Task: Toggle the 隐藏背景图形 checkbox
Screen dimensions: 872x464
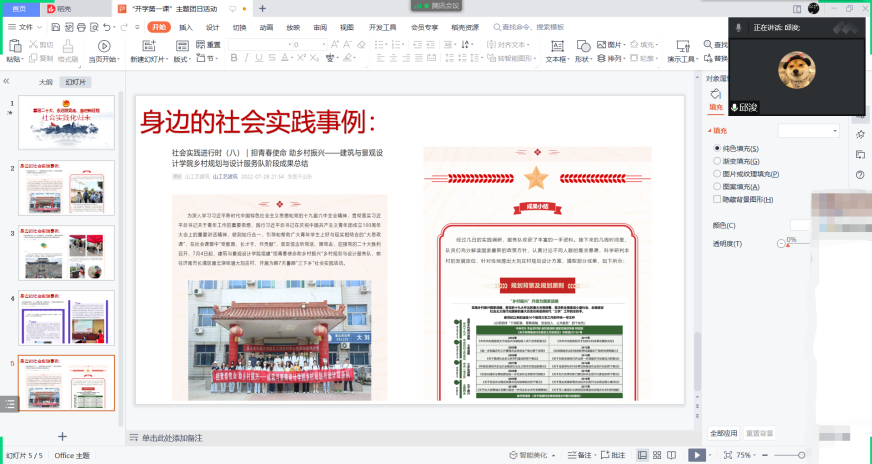Action: point(718,200)
